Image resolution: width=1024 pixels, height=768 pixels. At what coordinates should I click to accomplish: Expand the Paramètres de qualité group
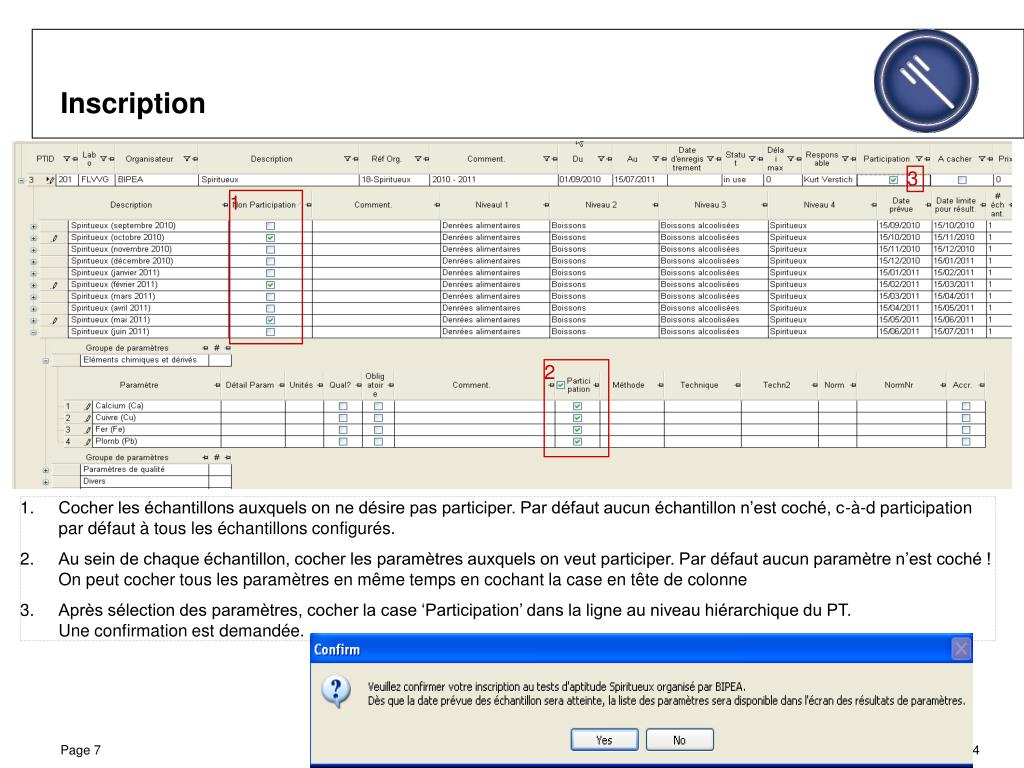click(x=46, y=470)
